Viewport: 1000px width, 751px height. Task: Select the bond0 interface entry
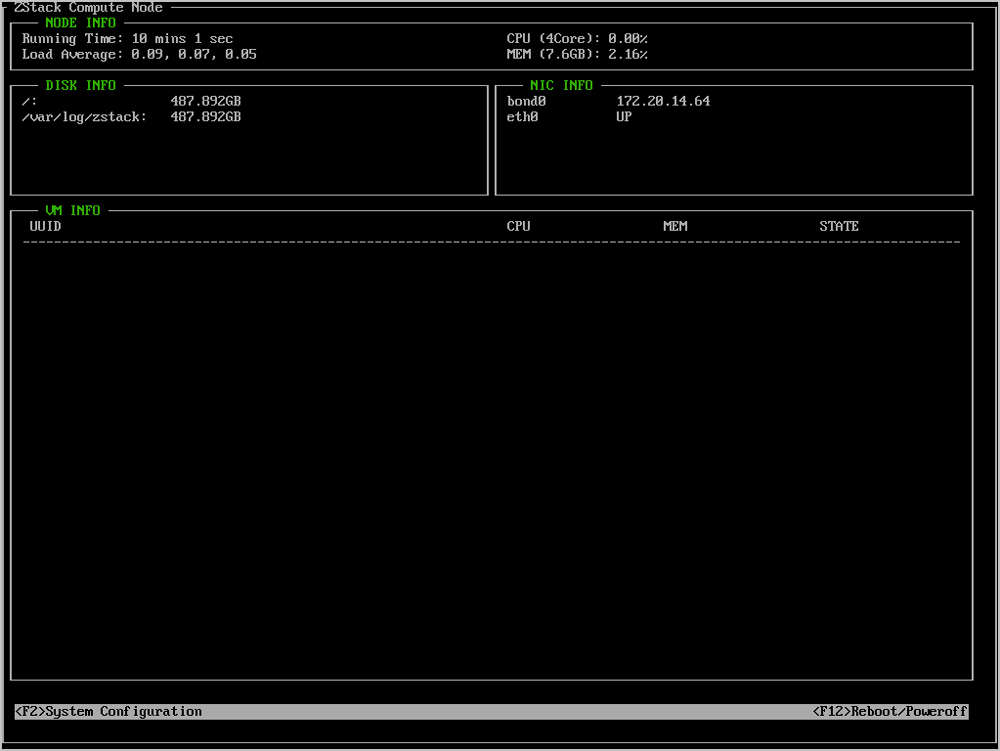pos(526,102)
